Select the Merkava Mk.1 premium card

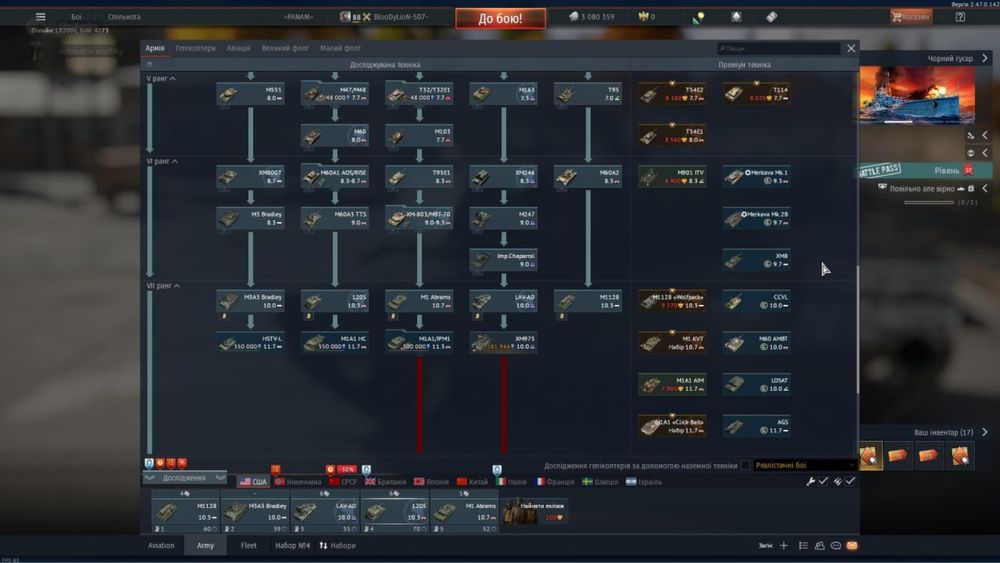[x=756, y=177]
